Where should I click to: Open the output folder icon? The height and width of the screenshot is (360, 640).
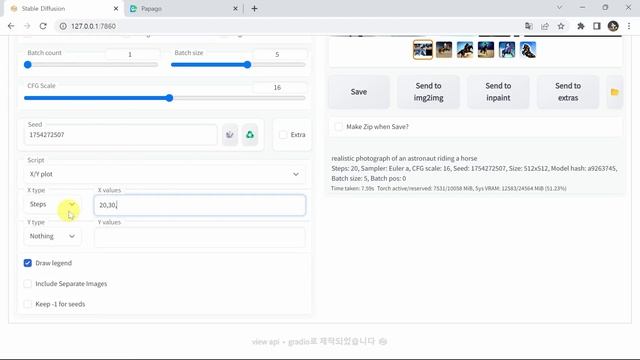pyautogui.click(x=615, y=92)
